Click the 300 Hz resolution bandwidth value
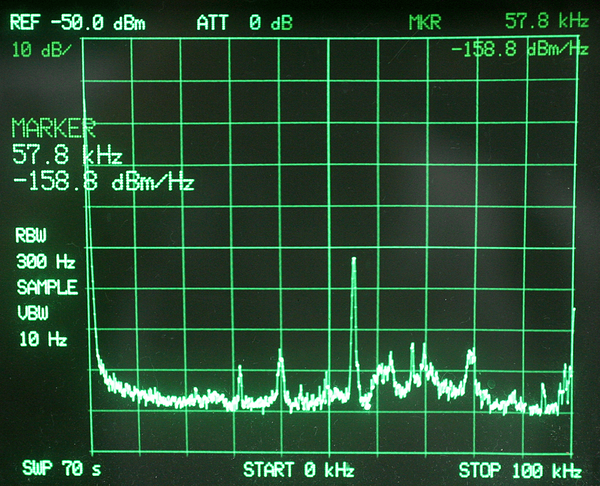600x486 pixels. pos(45,263)
